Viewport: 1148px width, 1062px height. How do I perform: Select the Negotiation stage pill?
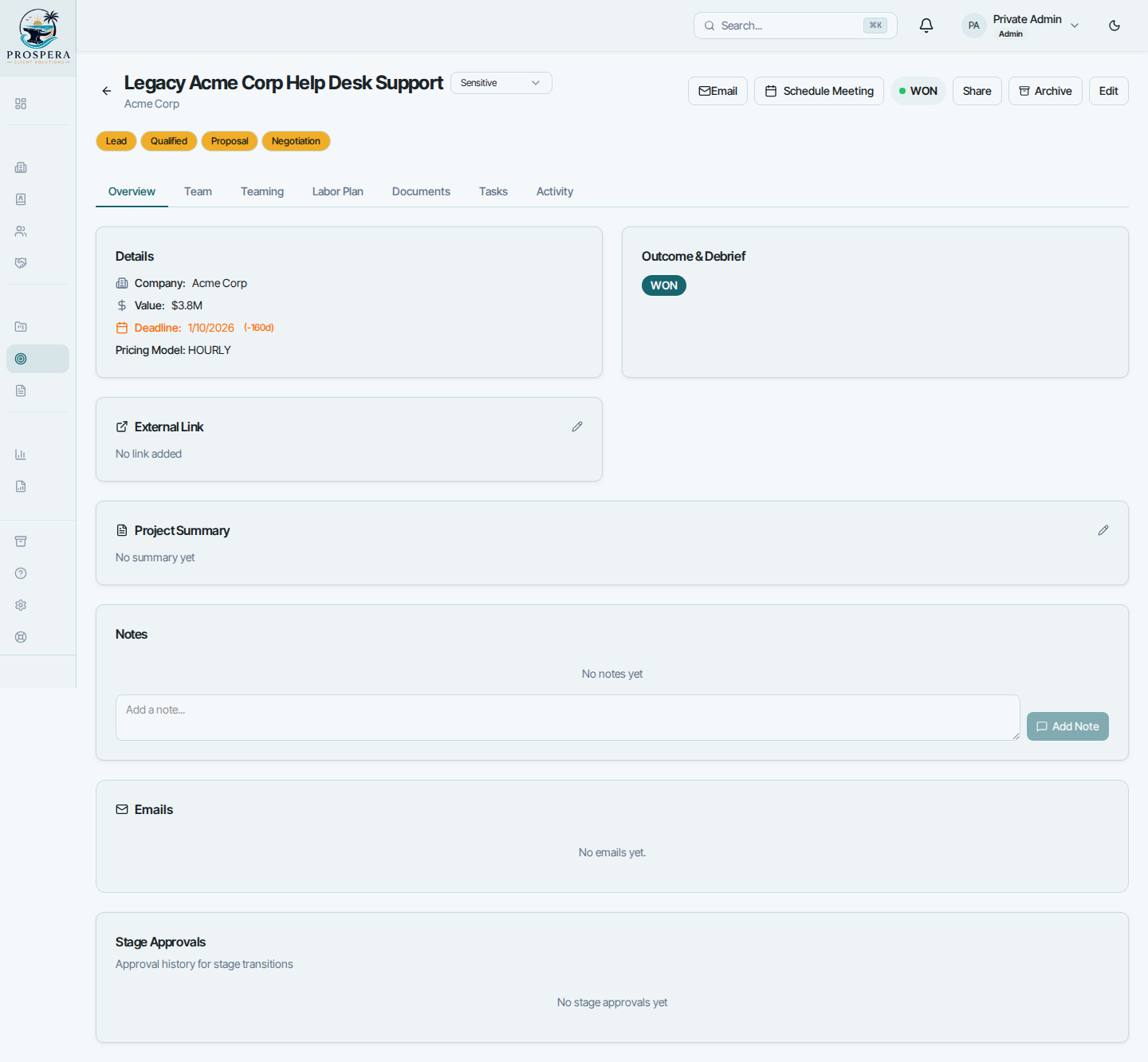point(296,141)
